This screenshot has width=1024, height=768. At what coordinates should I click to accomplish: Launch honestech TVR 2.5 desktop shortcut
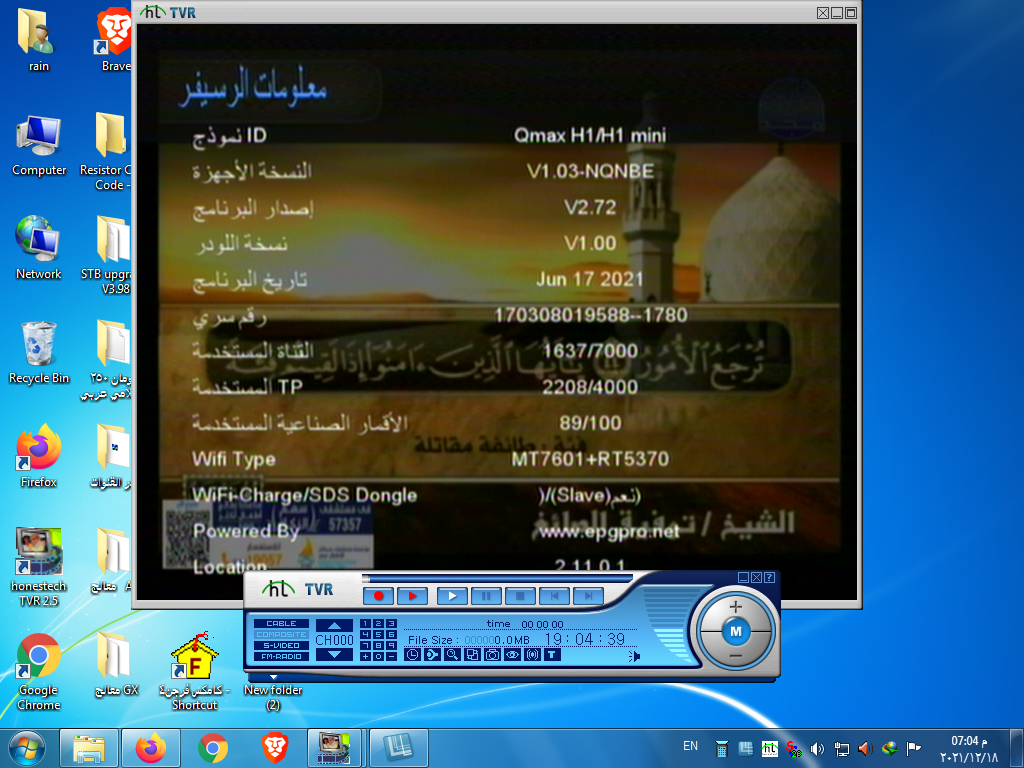click(39, 567)
